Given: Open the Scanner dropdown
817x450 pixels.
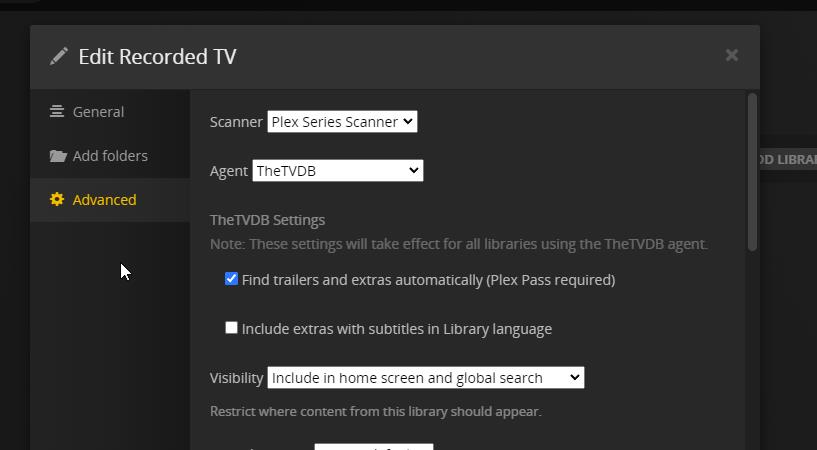Looking at the screenshot, I should tap(342, 121).
